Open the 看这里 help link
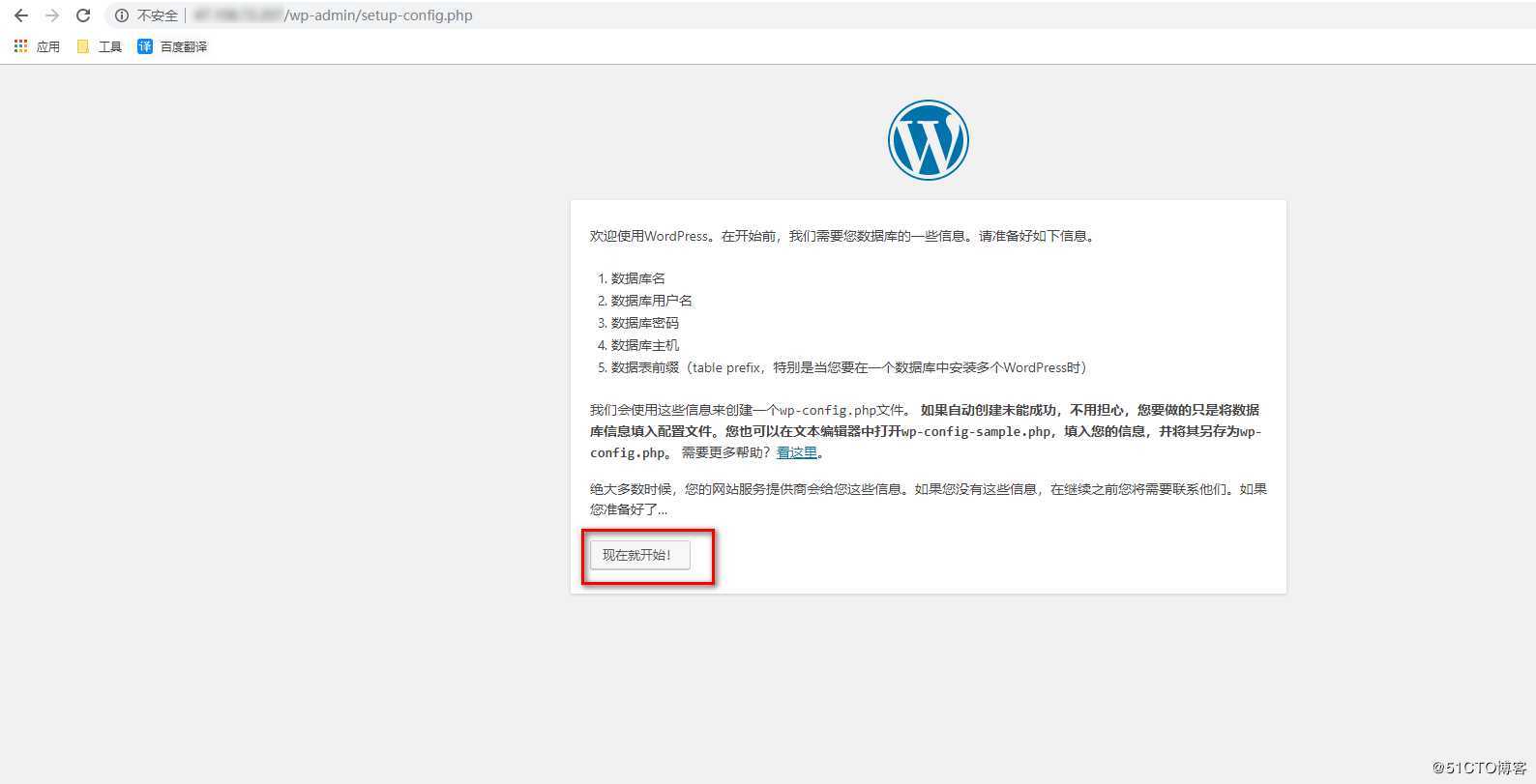 click(797, 452)
